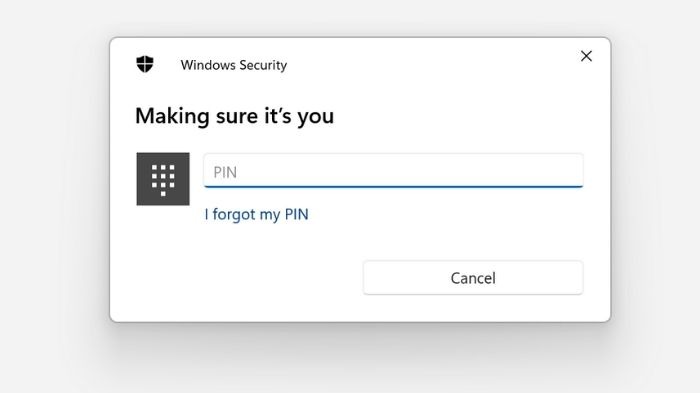Select the dark keypad tile beside PIN field
This screenshot has height=393, width=700.
pos(163,179)
